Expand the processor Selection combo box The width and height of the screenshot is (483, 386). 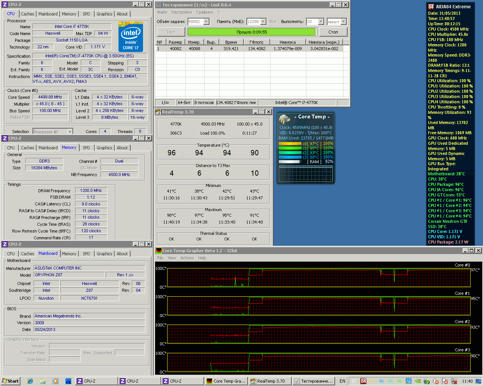click(x=52, y=131)
